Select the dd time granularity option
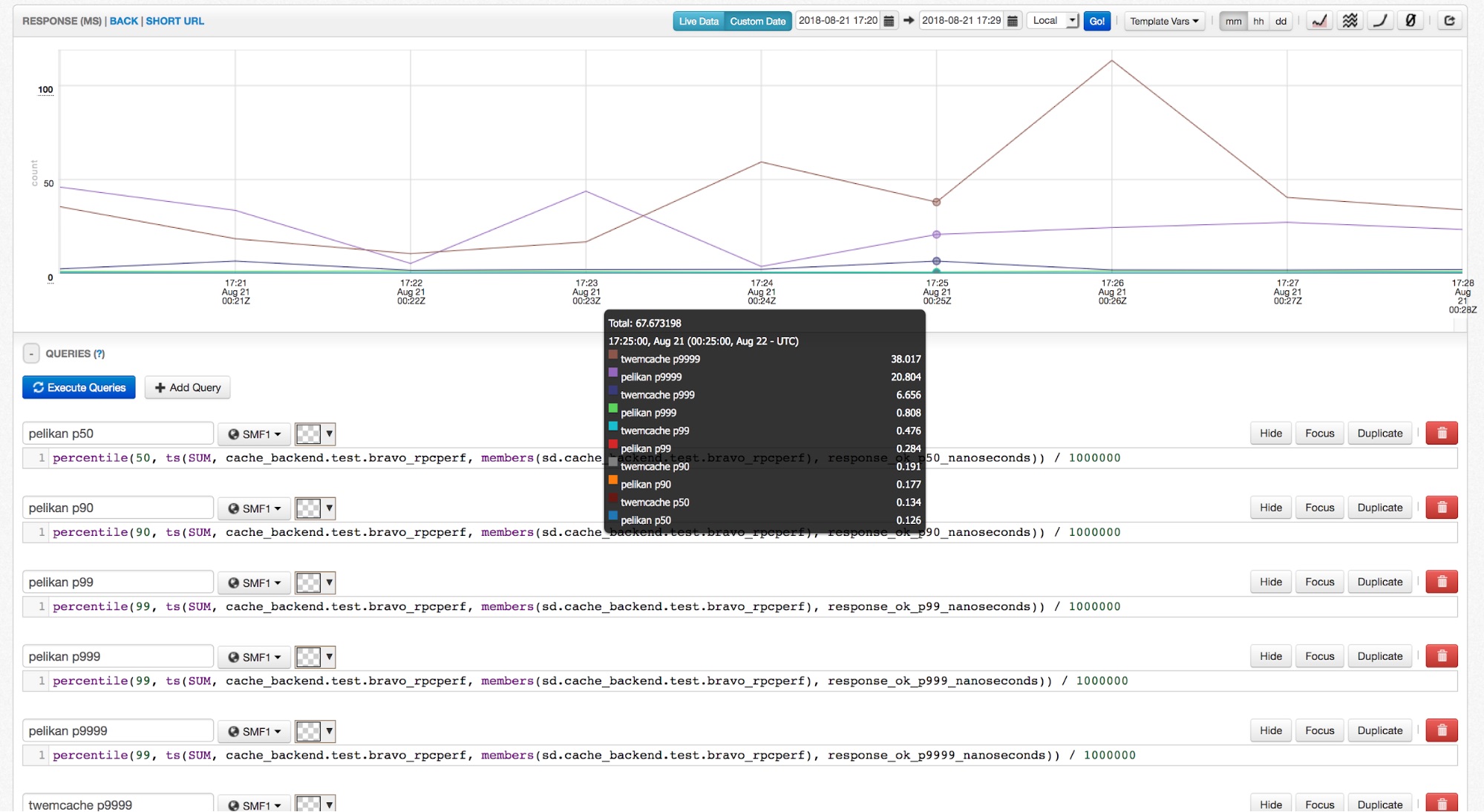Viewport: 1484px width, 812px height. tap(1280, 21)
